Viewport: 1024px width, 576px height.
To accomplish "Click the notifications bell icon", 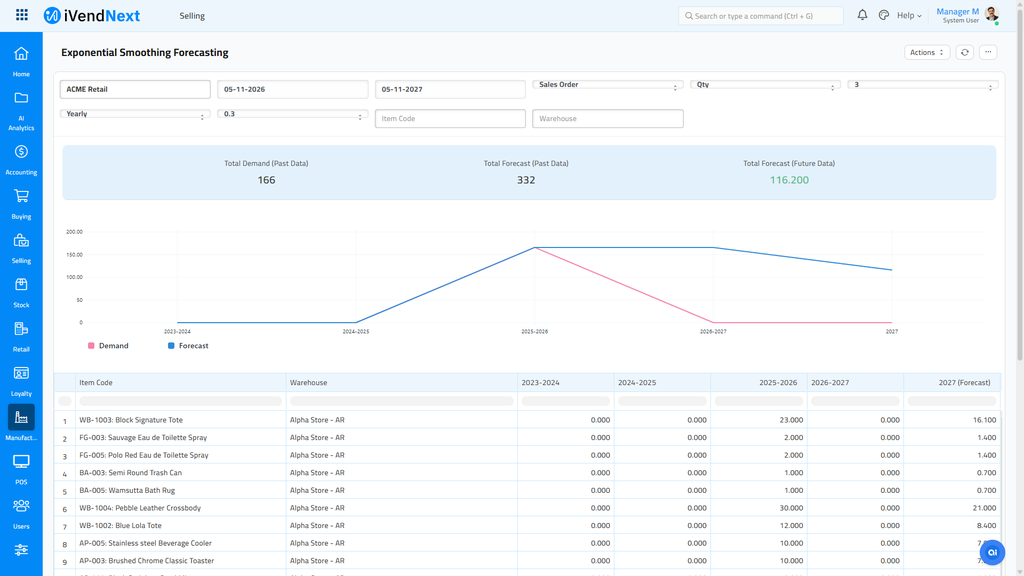I will (862, 15).
